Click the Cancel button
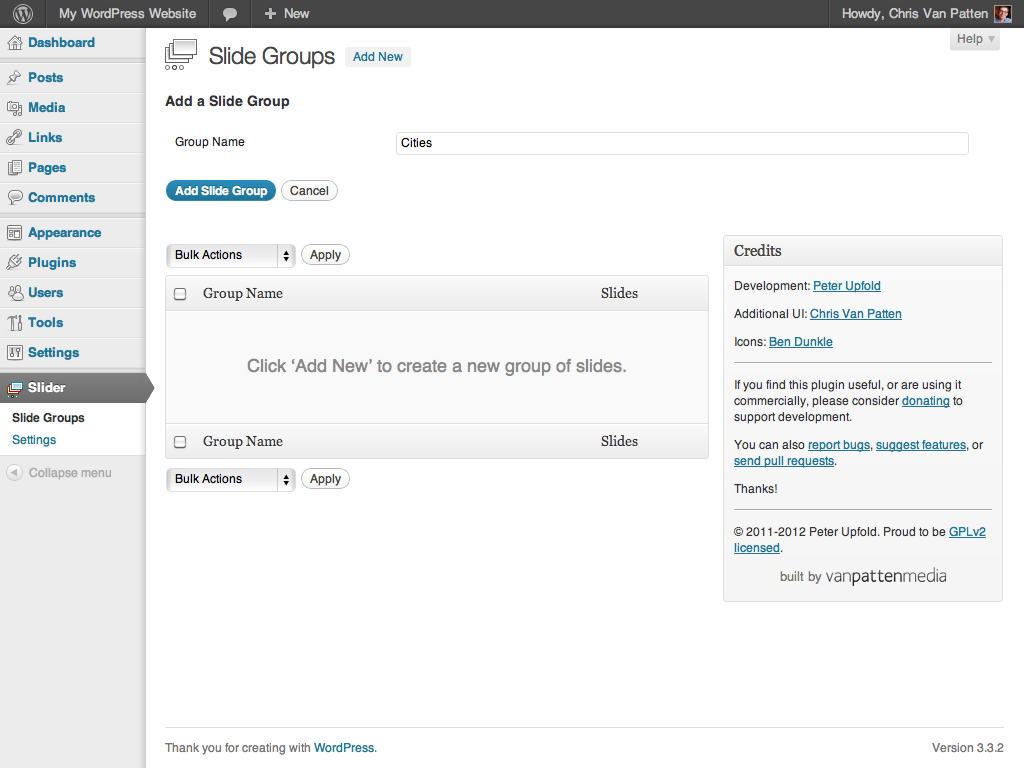1024x768 pixels. pos(309,191)
